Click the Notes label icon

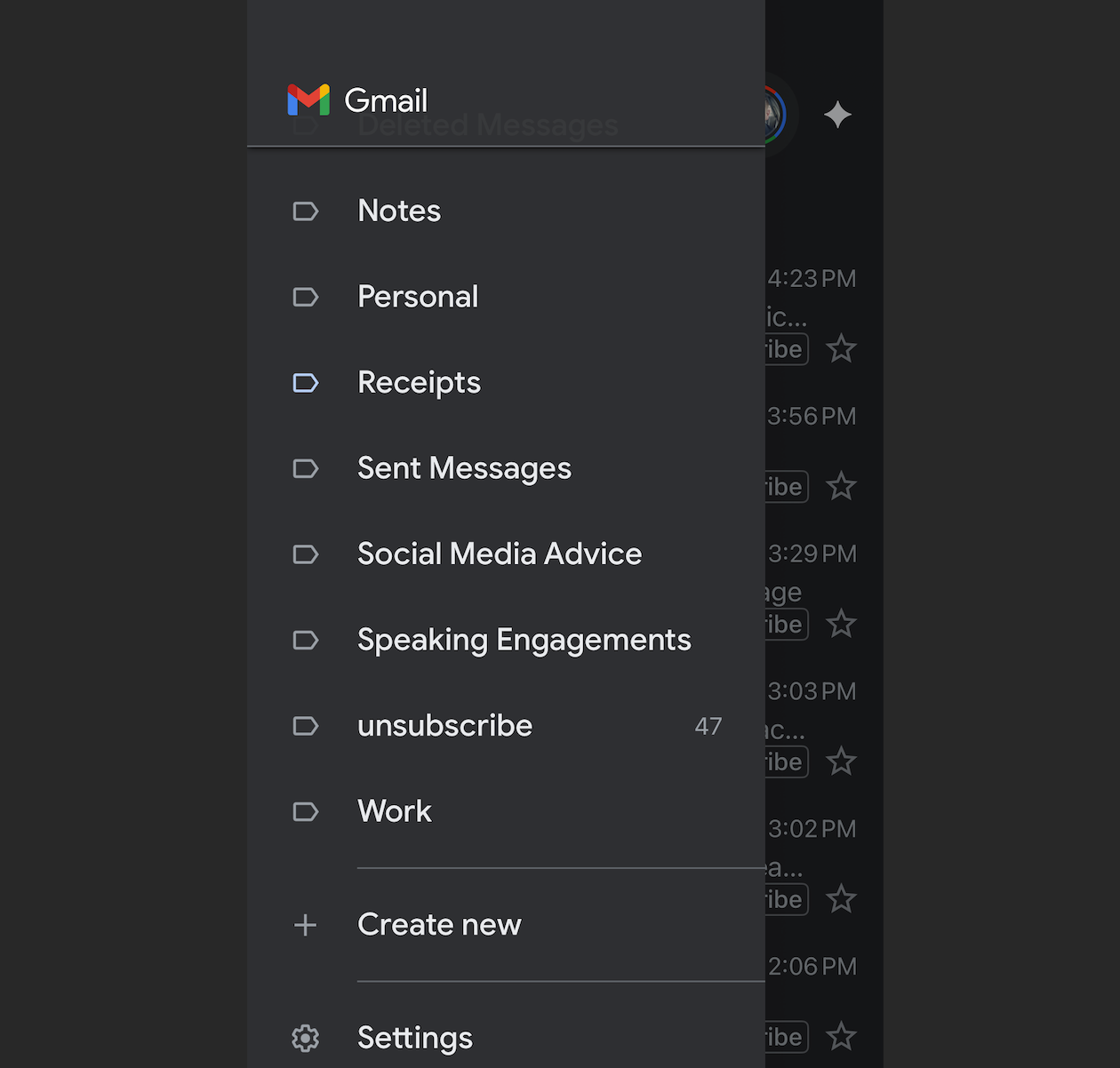tap(306, 211)
